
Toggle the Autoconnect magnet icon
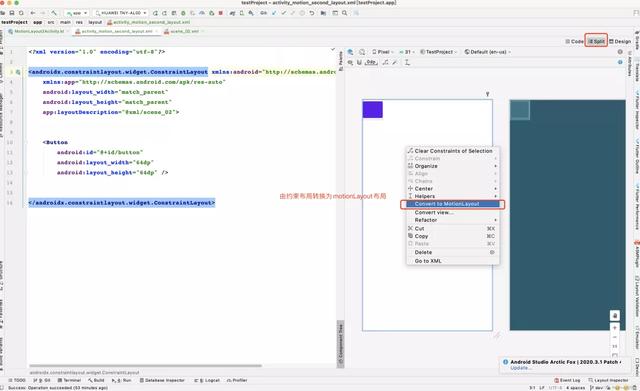point(359,62)
